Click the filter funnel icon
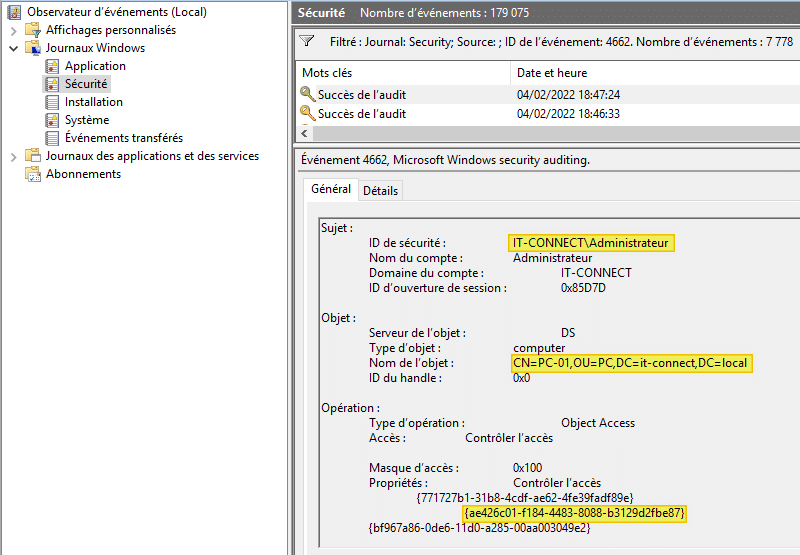 click(307, 41)
